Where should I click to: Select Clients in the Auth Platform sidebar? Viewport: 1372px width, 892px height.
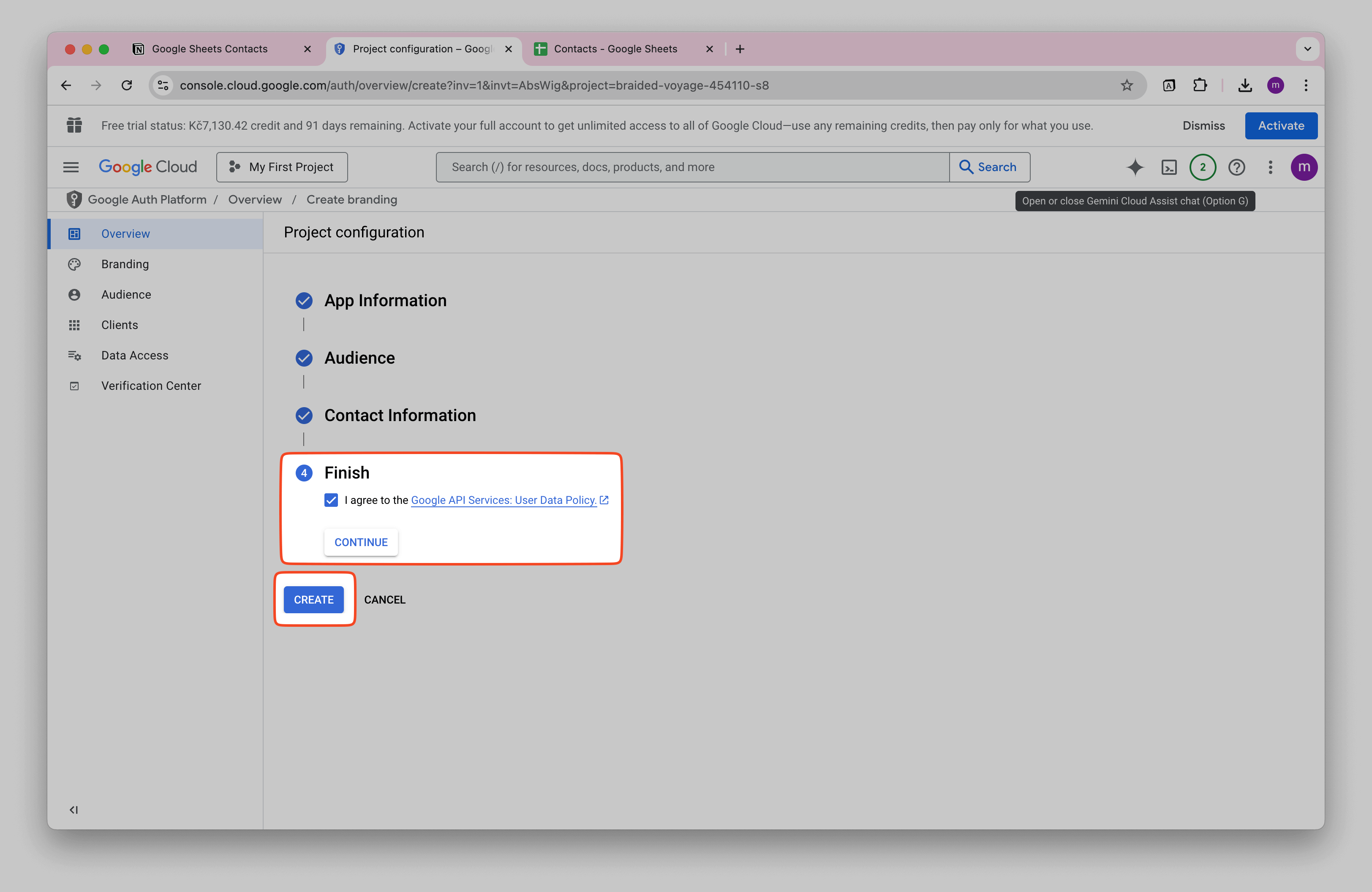pos(119,324)
